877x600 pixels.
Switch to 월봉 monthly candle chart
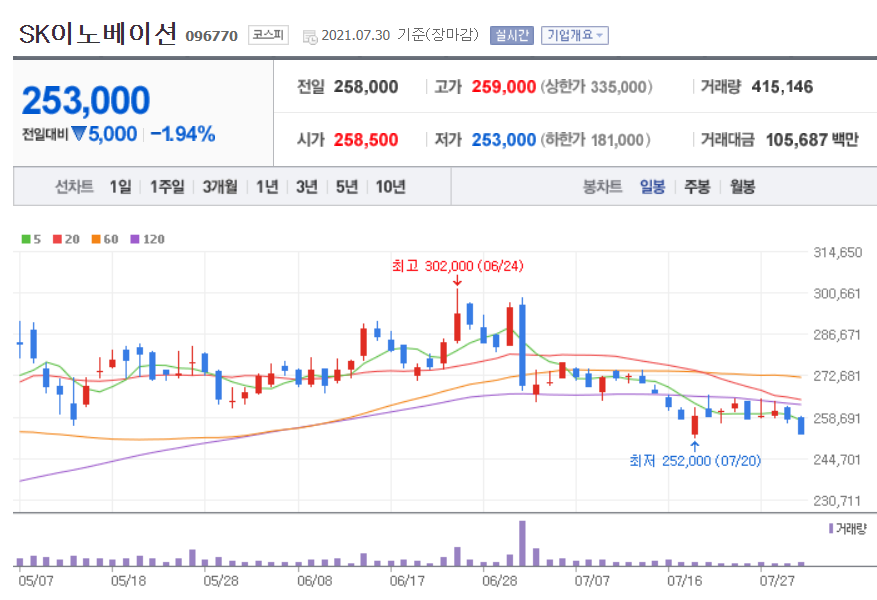pos(743,187)
